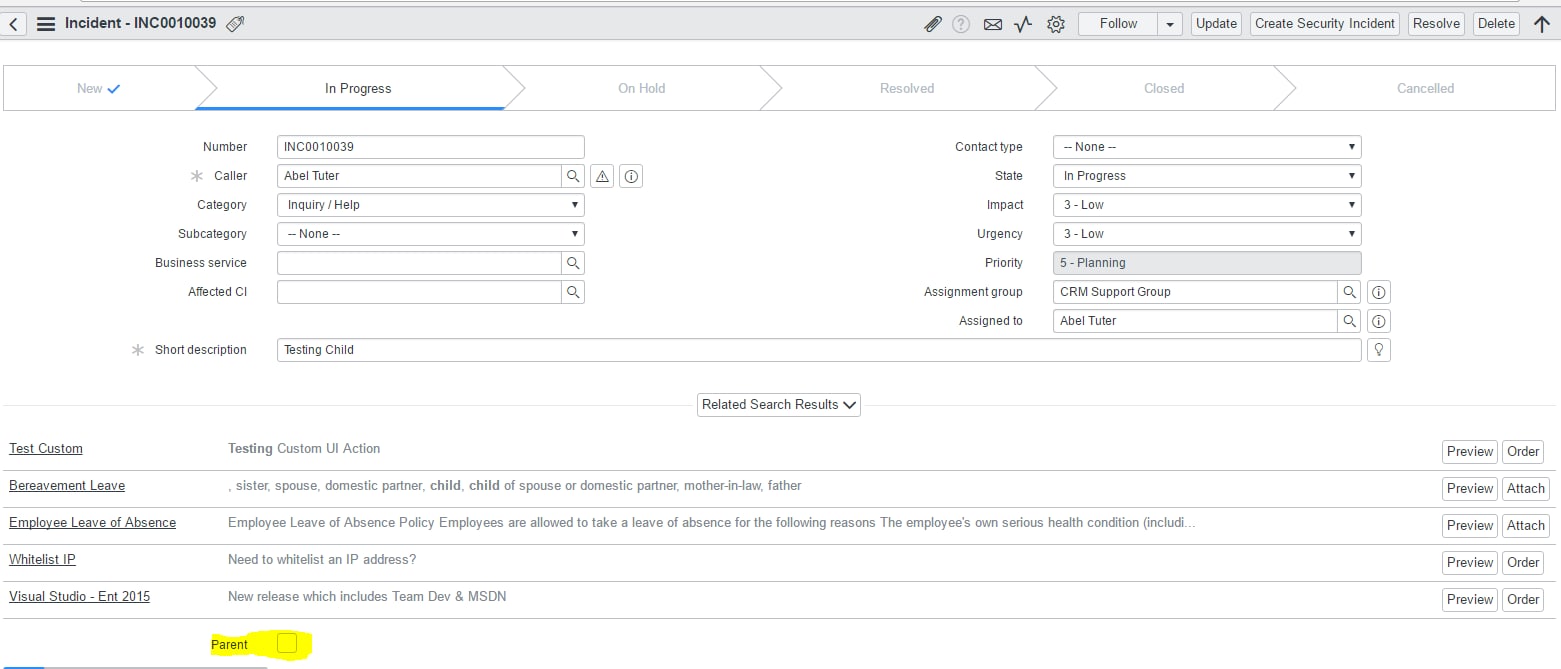Preview Visual Studio - Ent 2015 result
Viewport: 1561px width, 669px height.
click(x=1469, y=600)
